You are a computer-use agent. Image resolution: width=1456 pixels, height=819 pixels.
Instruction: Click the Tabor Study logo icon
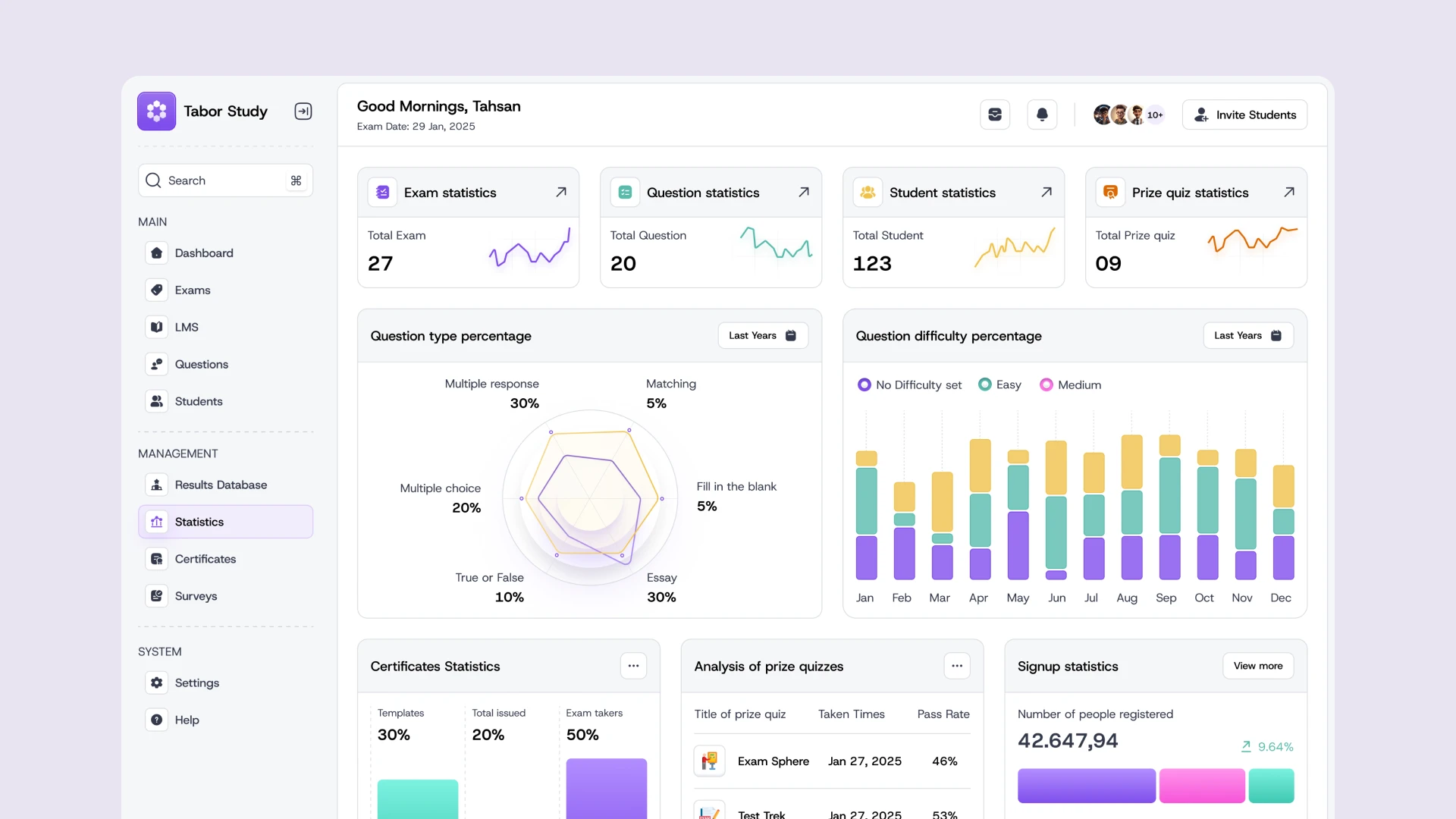click(x=156, y=111)
